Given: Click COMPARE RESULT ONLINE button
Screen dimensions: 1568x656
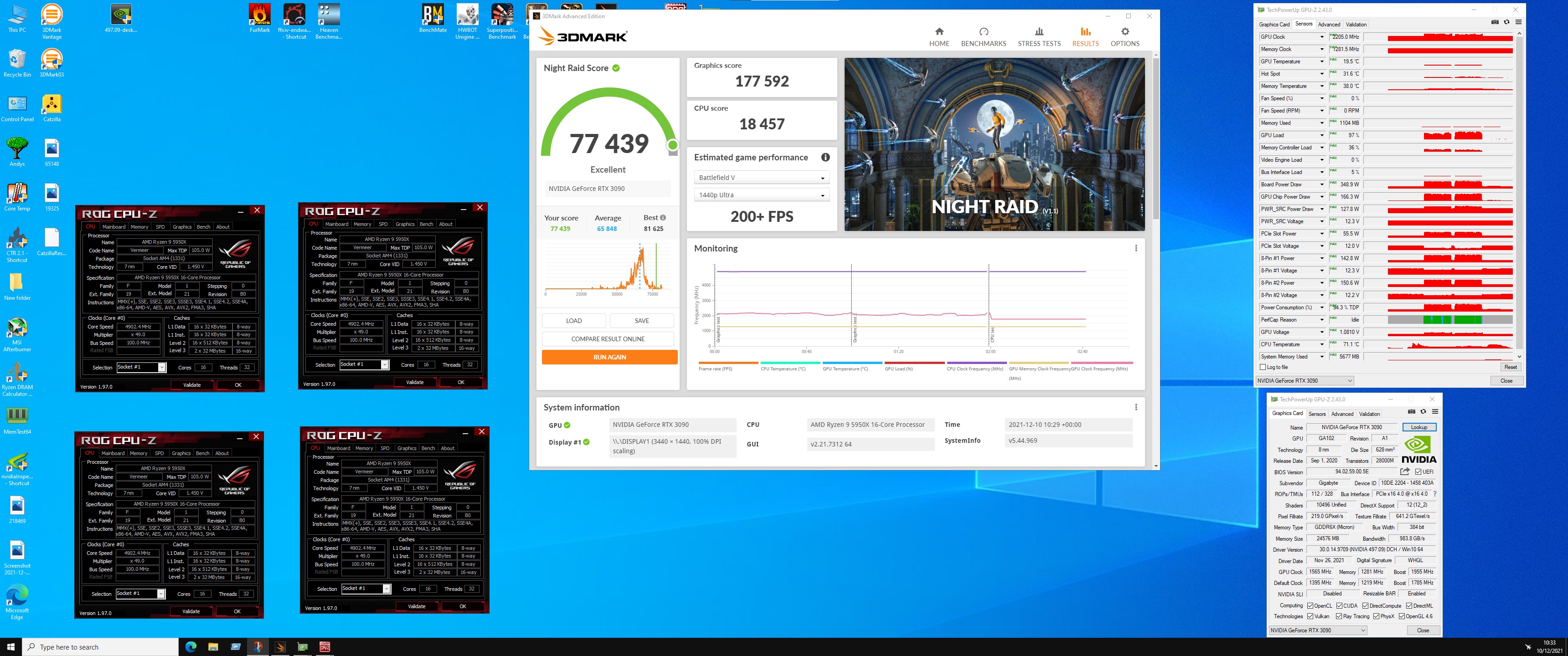Looking at the screenshot, I should tap(608, 339).
